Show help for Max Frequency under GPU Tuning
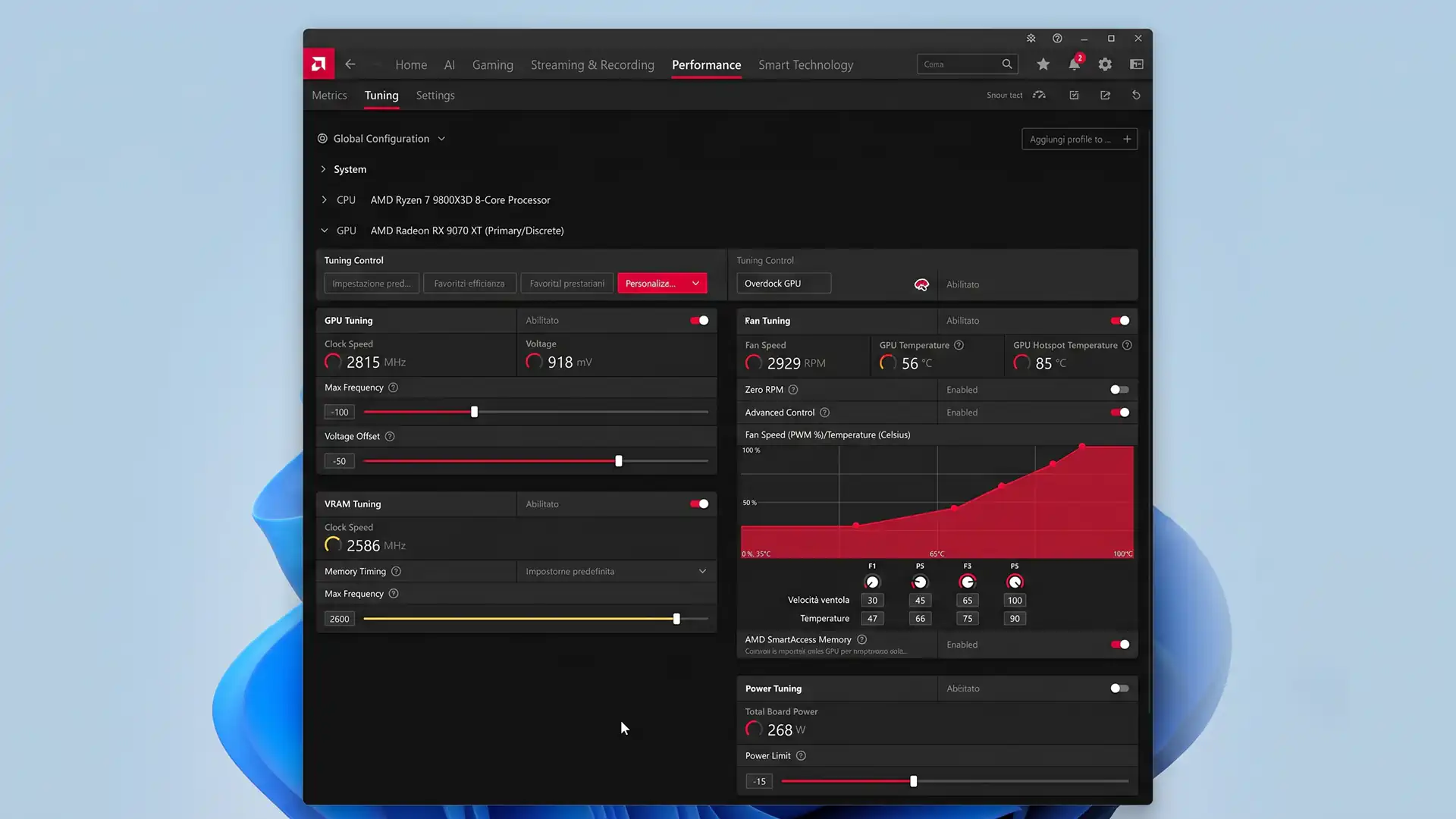The width and height of the screenshot is (1456, 819). tap(393, 388)
